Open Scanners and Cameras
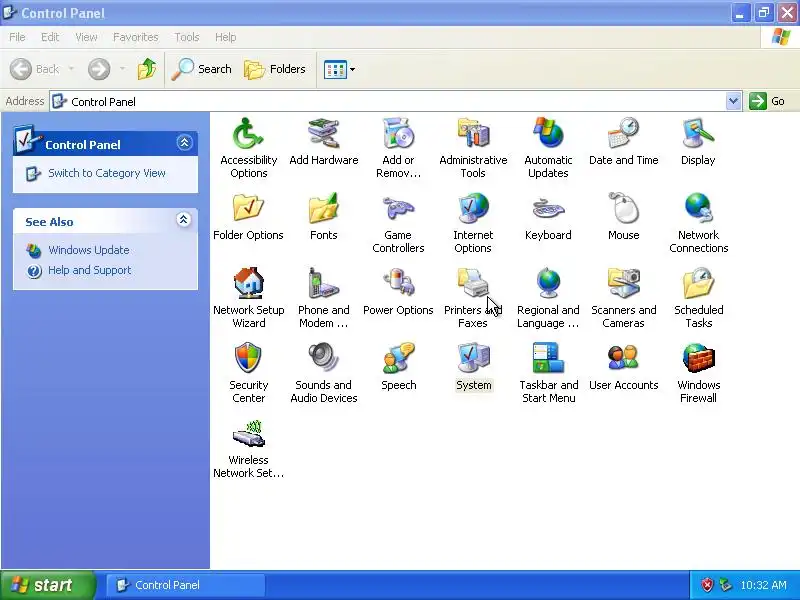The image size is (800, 600). tap(623, 298)
